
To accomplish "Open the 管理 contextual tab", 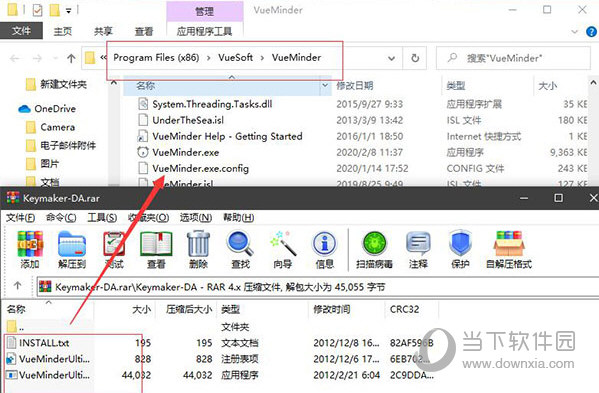I will point(205,11).
